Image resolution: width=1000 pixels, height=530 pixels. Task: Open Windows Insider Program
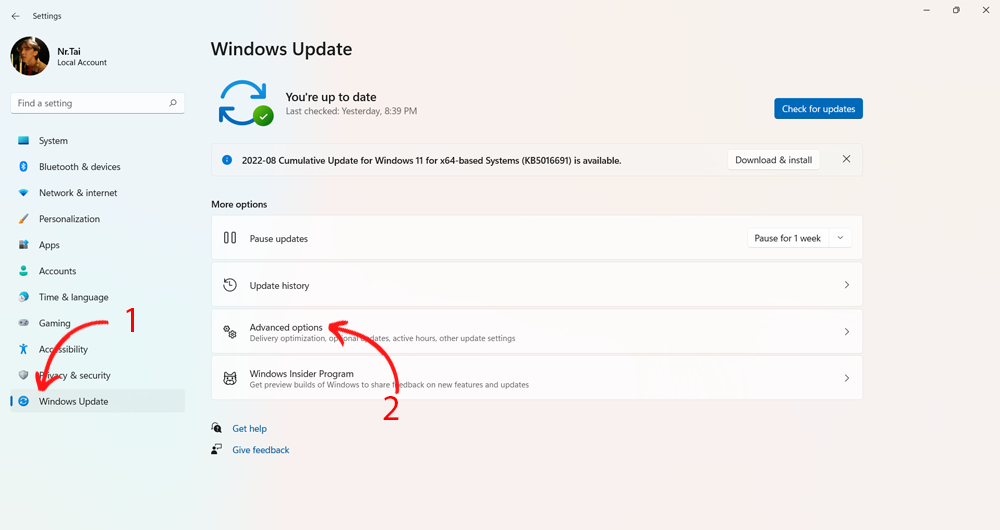[536, 378]
